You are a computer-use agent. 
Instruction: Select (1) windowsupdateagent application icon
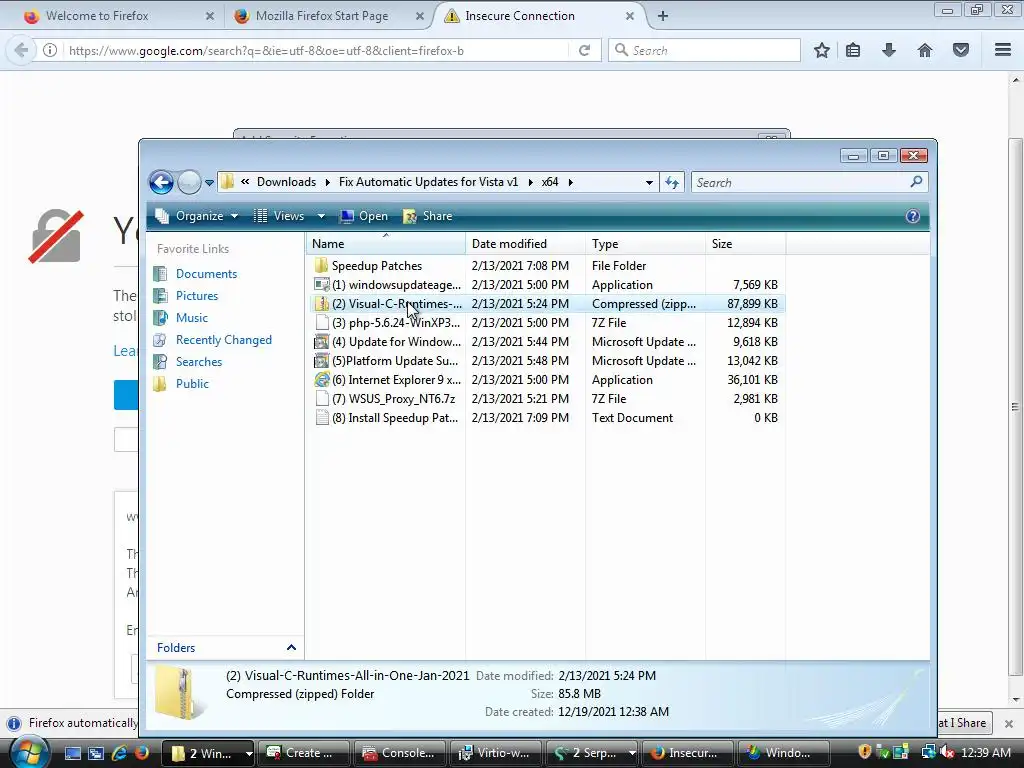[x=321, y=285]
